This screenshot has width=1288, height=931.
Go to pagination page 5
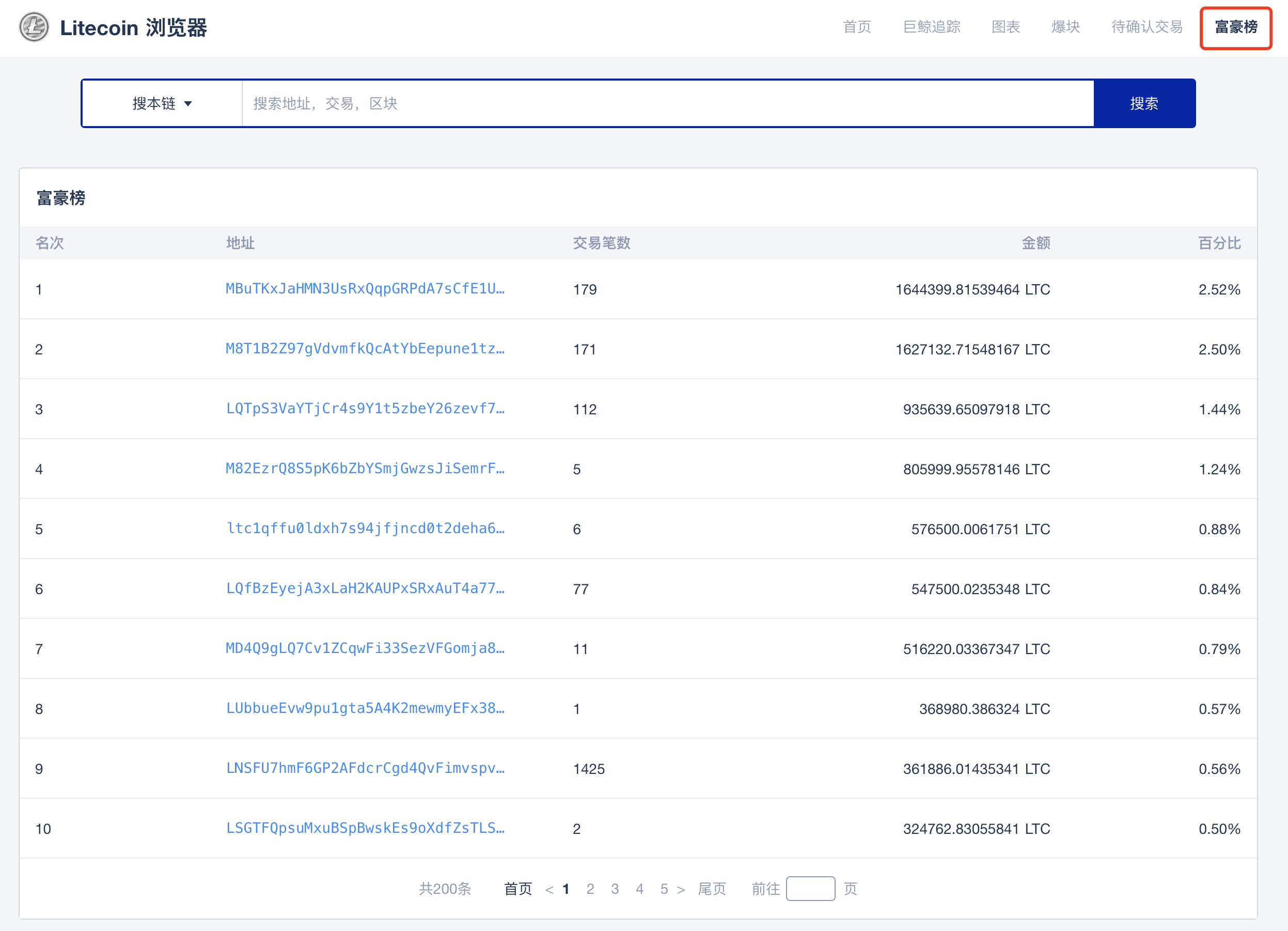coord(664,889)
